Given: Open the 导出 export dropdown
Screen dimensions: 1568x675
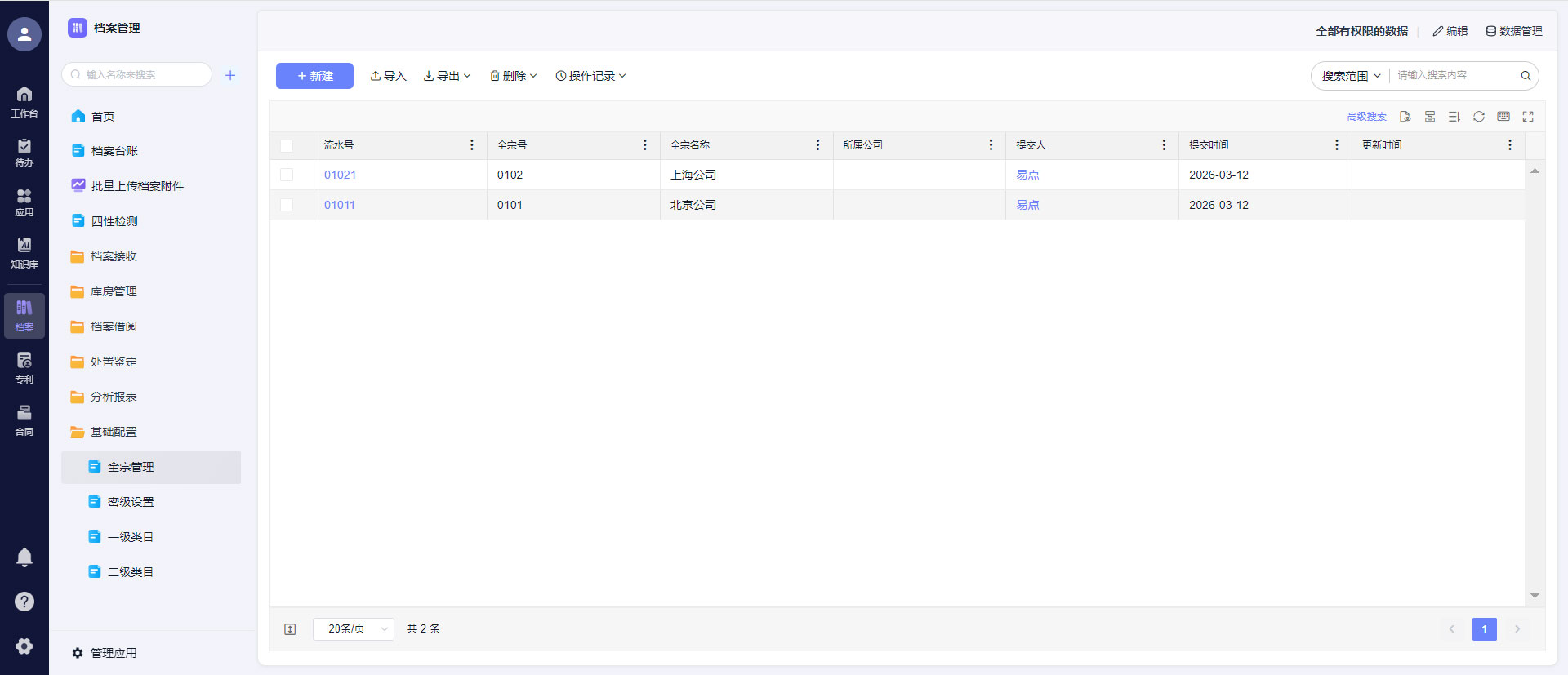Looking at the screenshot, I should click(x=447, y=76).
